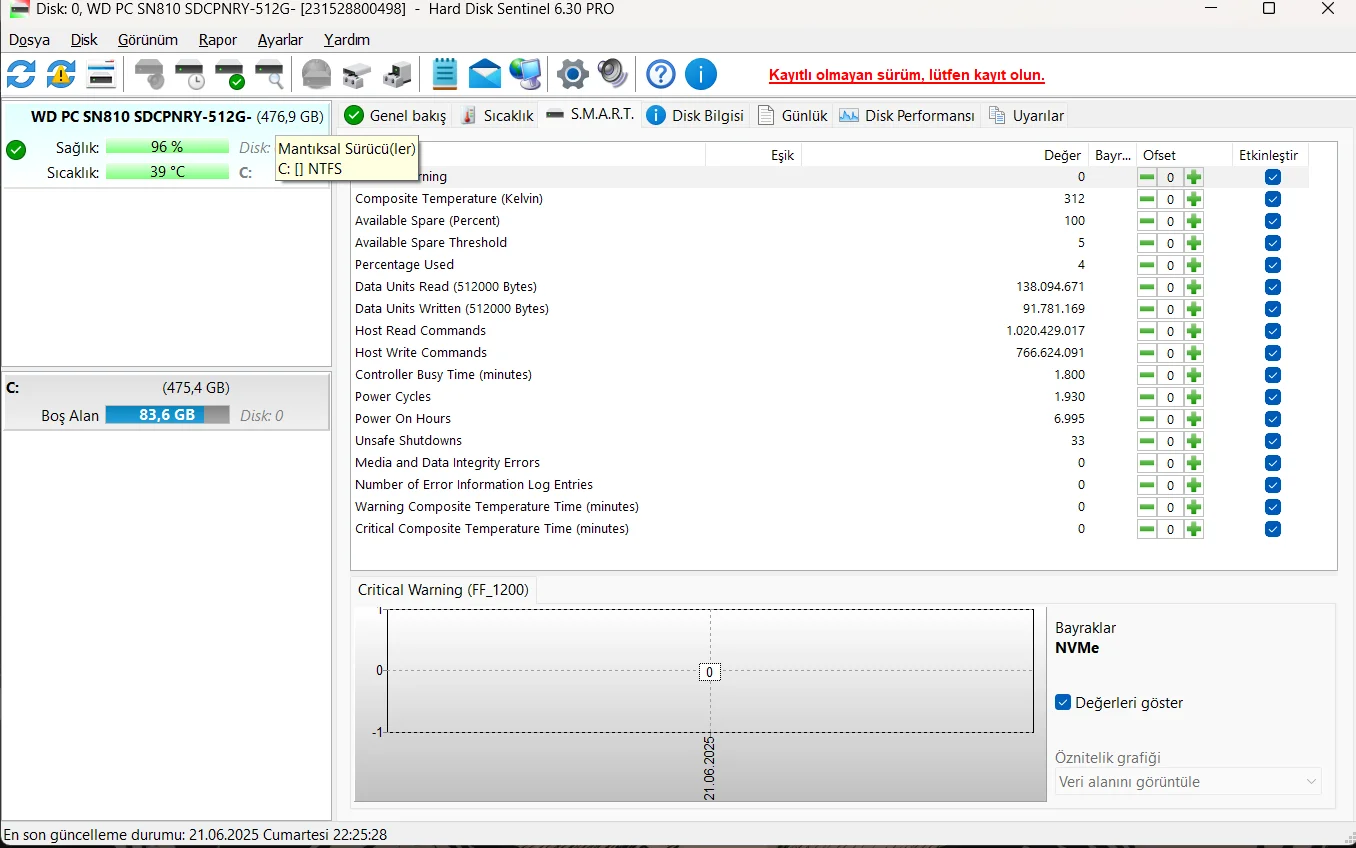Screen dimensions: 1356x848
Task: Decrease offset for Power On Hours
Action: click(1147, 419)
